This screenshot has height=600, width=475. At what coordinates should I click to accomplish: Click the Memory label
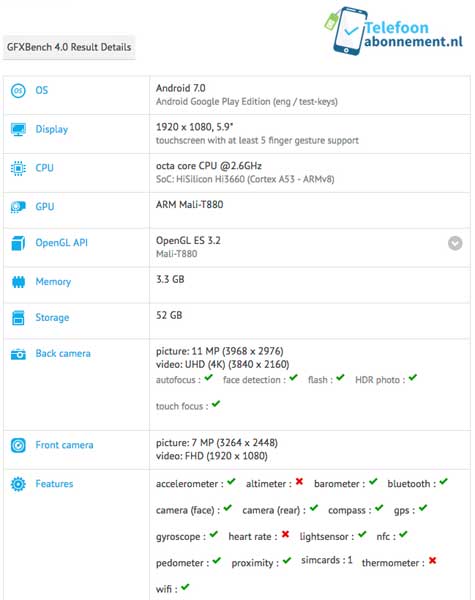point(53,282)
